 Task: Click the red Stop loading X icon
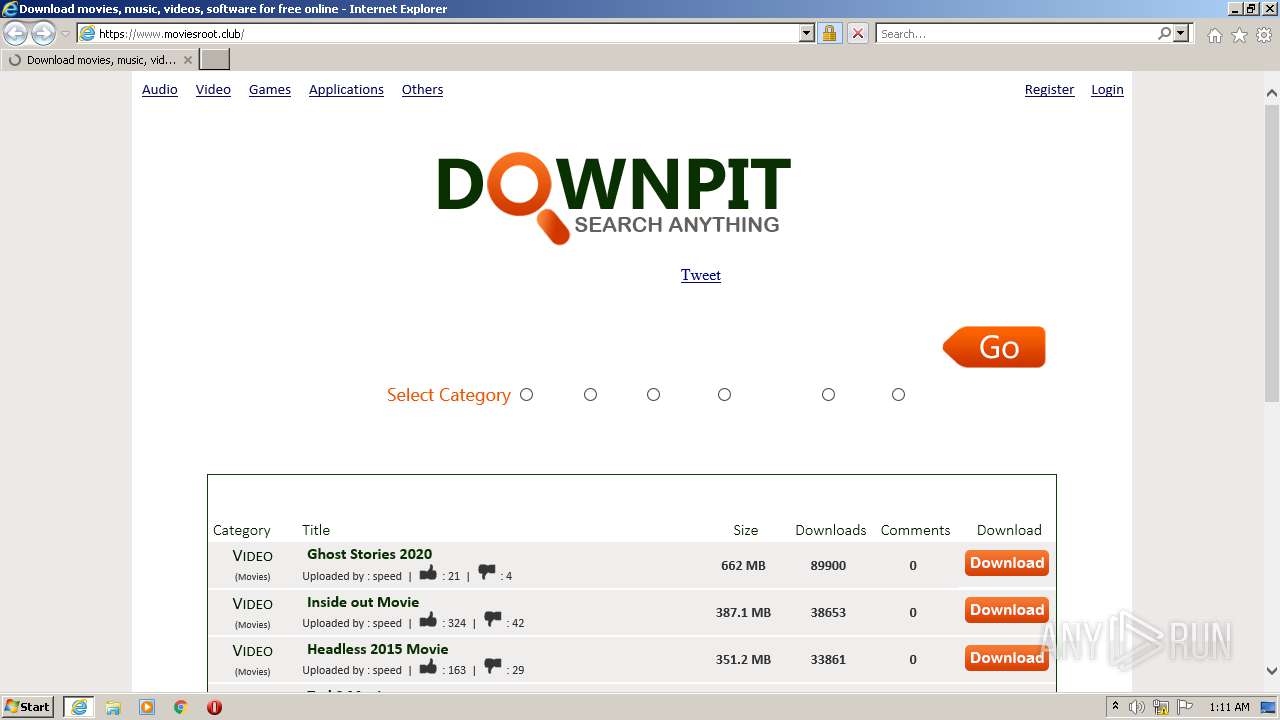tap(858, 33)
